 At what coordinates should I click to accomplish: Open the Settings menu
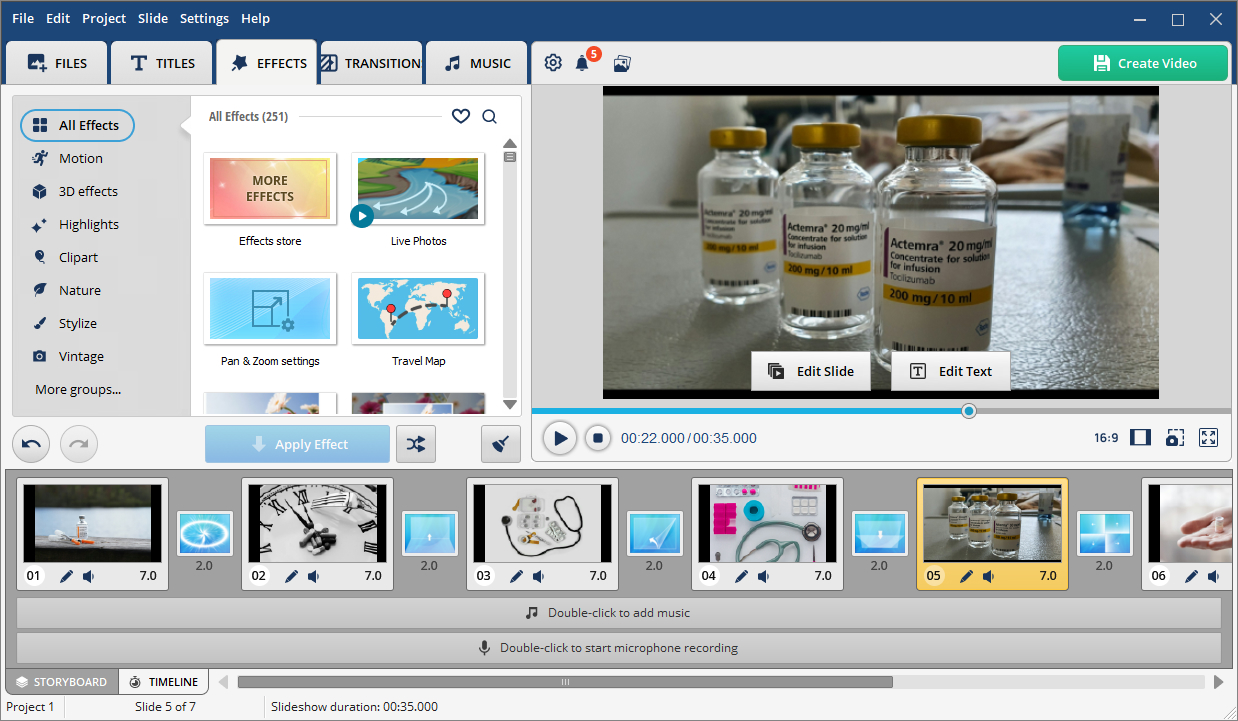204,18
